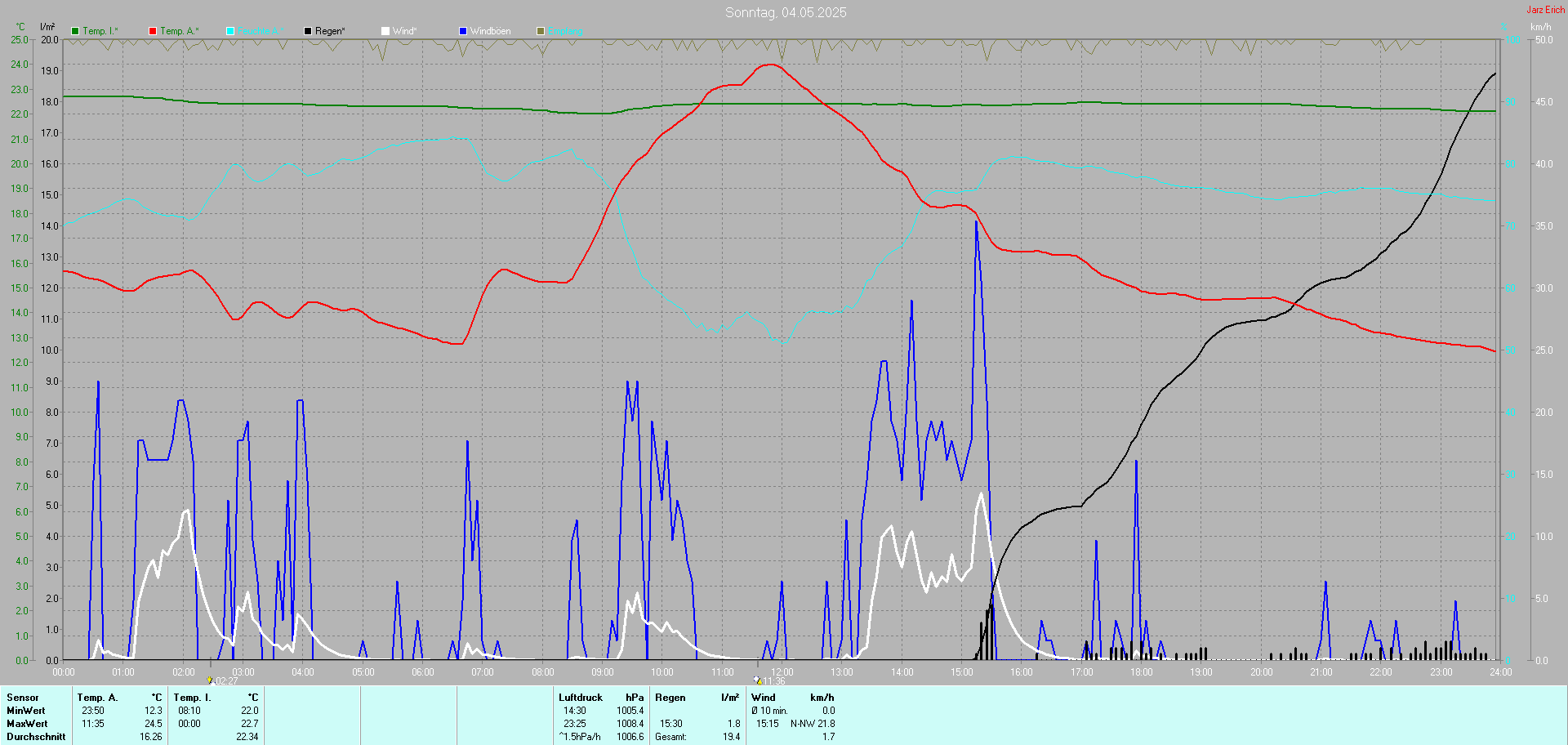Click the Luftdruck minimum value 1005.4

pyautogui.click(x=630, y=711)
